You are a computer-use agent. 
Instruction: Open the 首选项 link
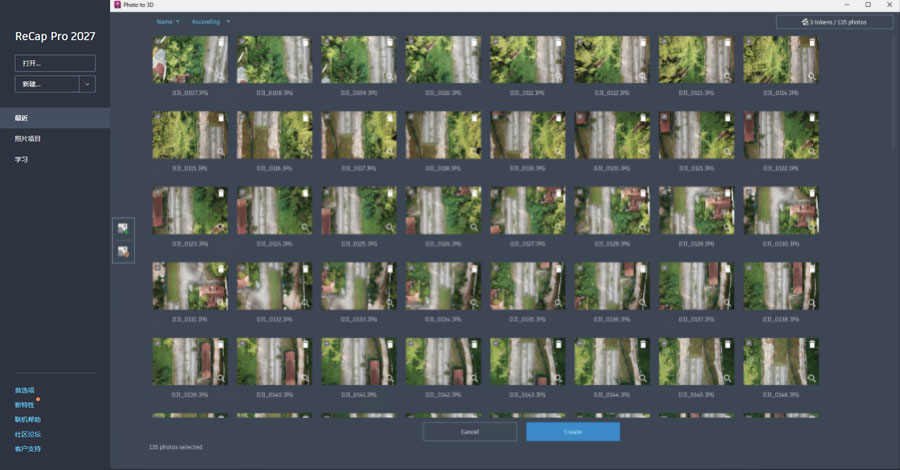click(x=25, y=390)
